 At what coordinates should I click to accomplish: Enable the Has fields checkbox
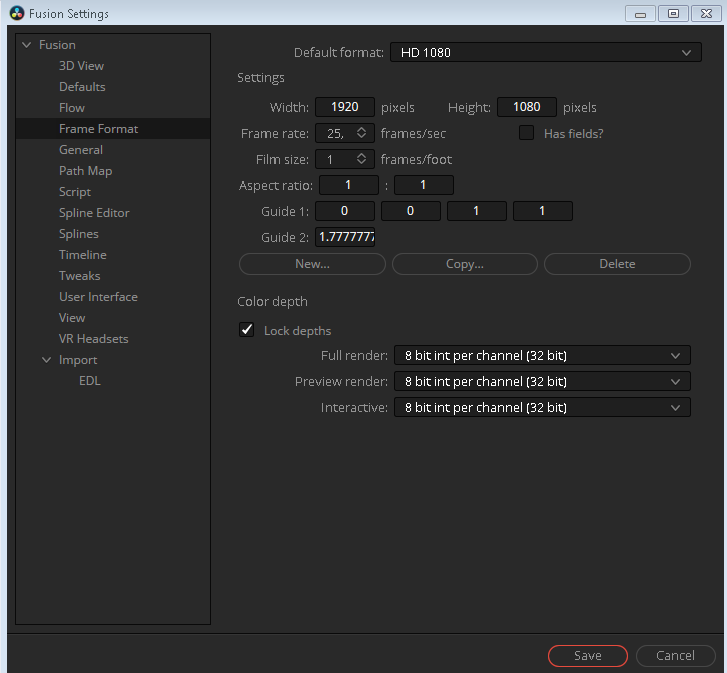click(526, 133)
